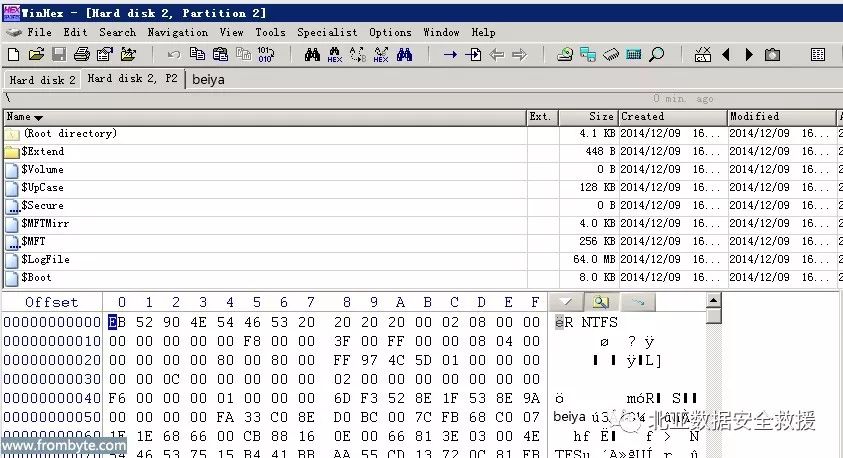Viewport: 843px width, 458px height.
Task: Click the Replace Hex Values icon
Action: (x=381, y=54)
